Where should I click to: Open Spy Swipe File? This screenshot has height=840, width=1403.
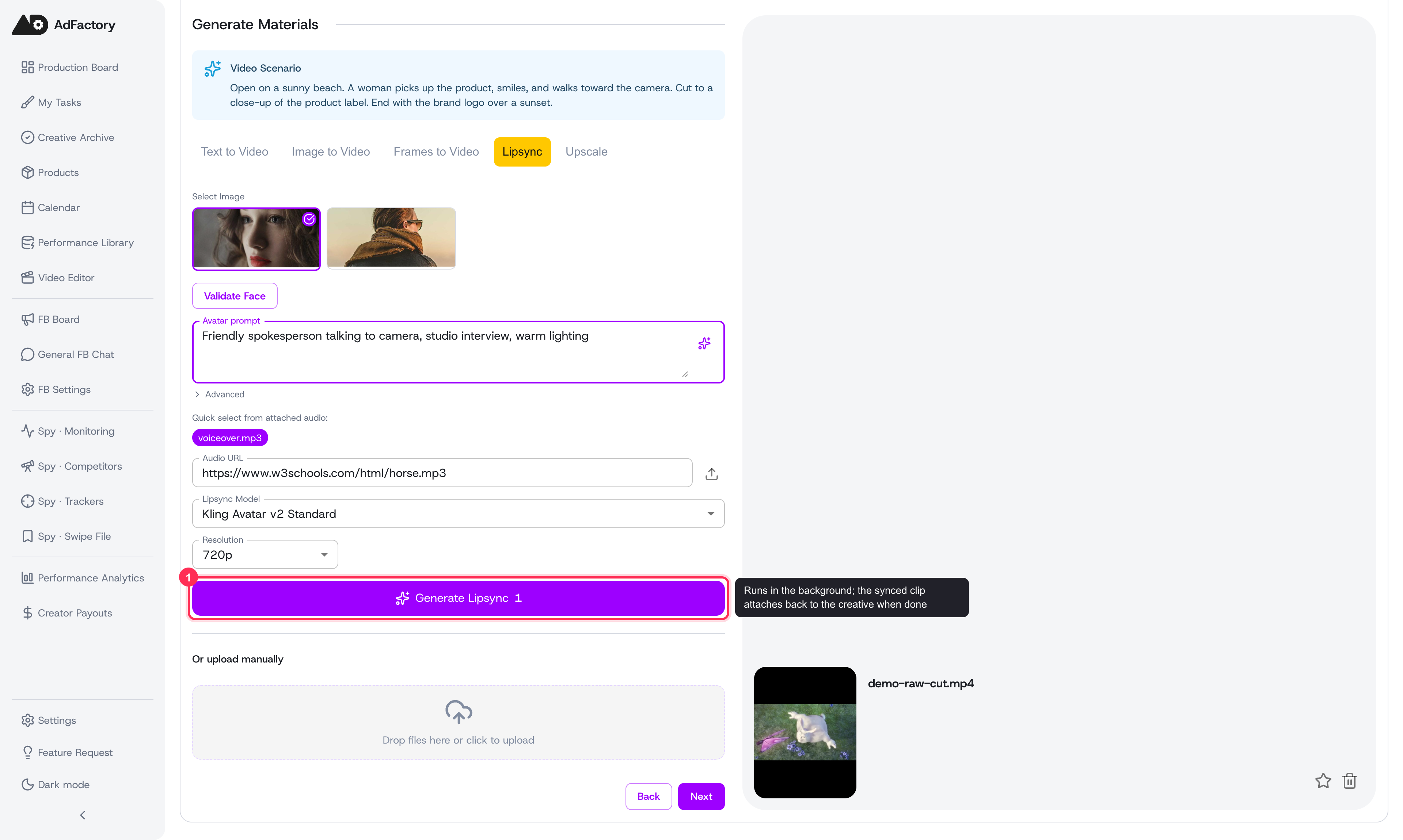coord(66,537)
